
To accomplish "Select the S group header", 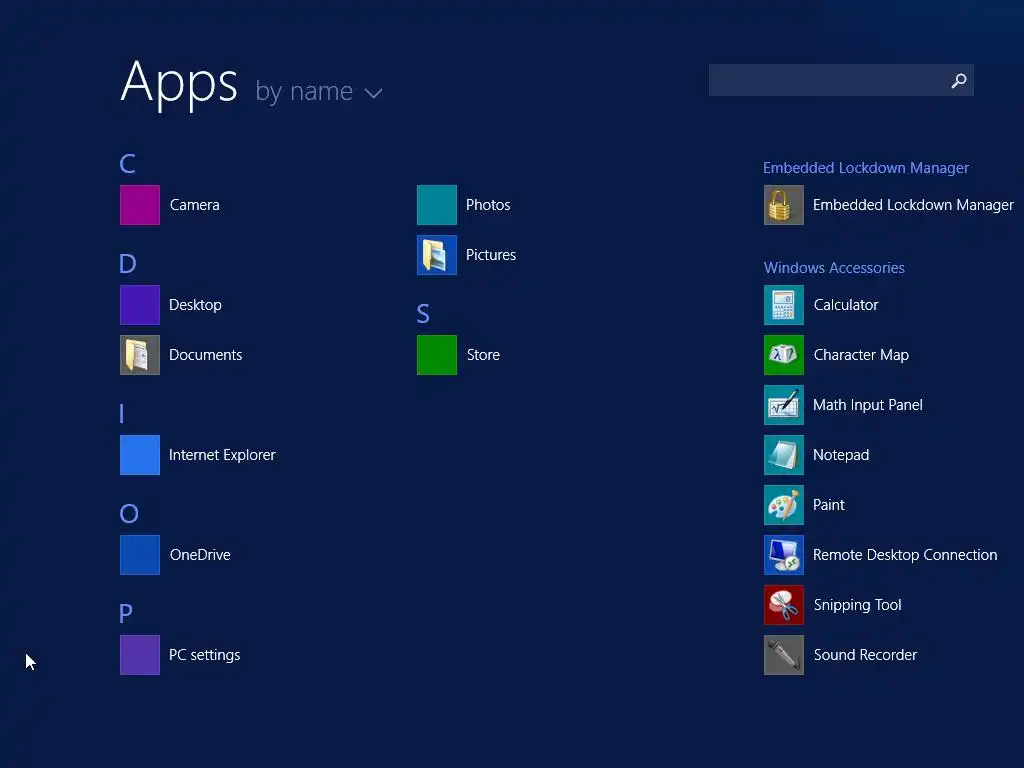I will pyautogui.click(x=423, y=314).
